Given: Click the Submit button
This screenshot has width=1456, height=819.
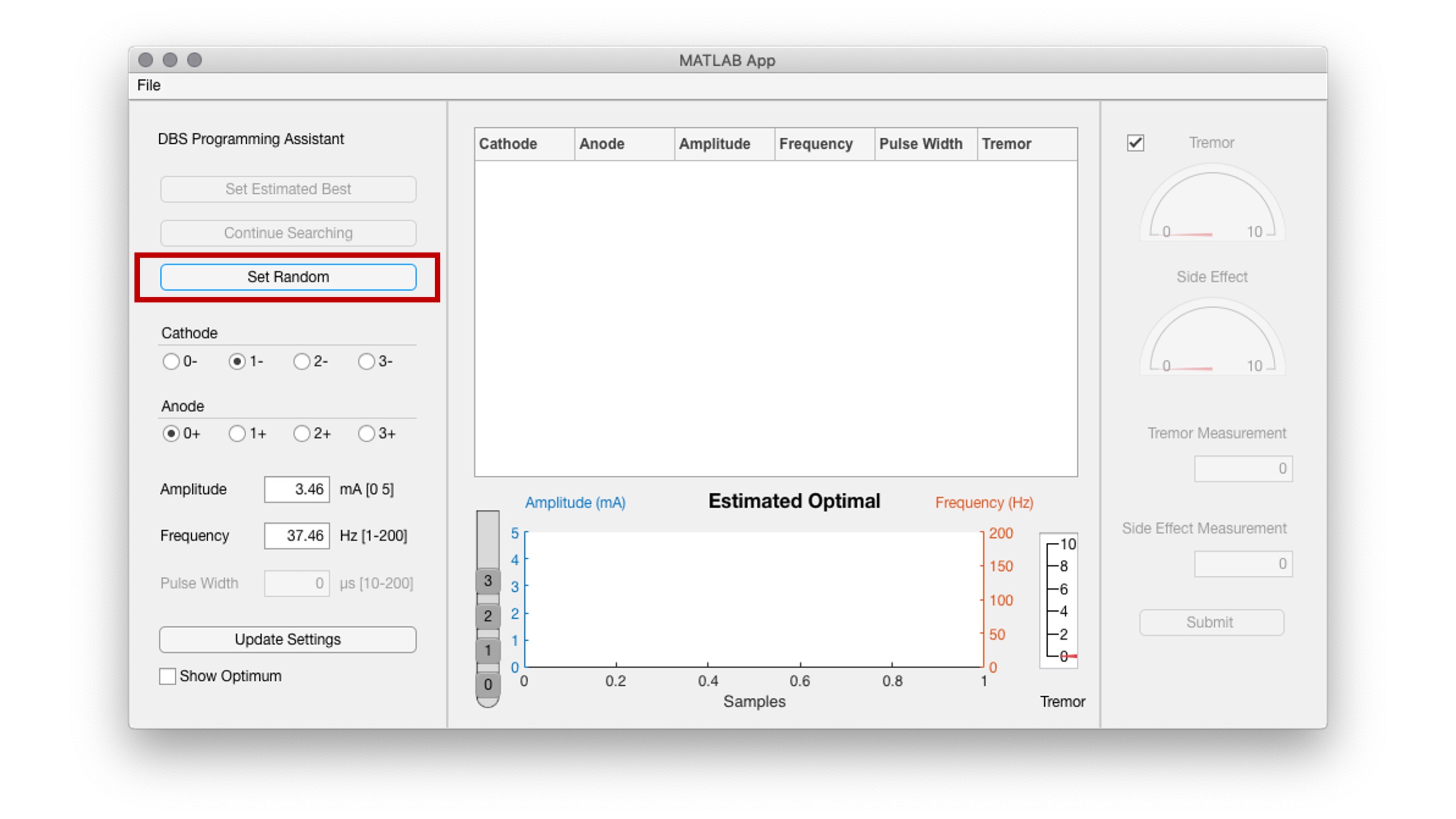Looking at the screenshot, I should (1211, 622).
